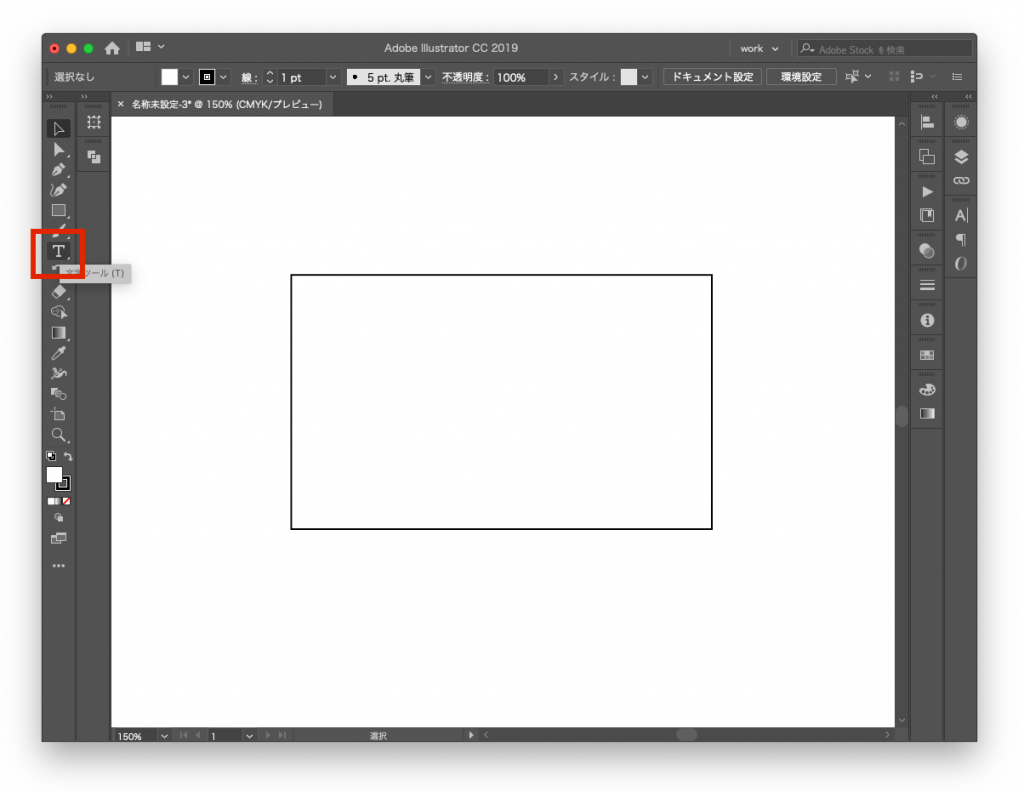The height and width of the screenshot is (792, 1024).
Task: Open the スタイル graphic style dropdown
Action: [645, 77]
